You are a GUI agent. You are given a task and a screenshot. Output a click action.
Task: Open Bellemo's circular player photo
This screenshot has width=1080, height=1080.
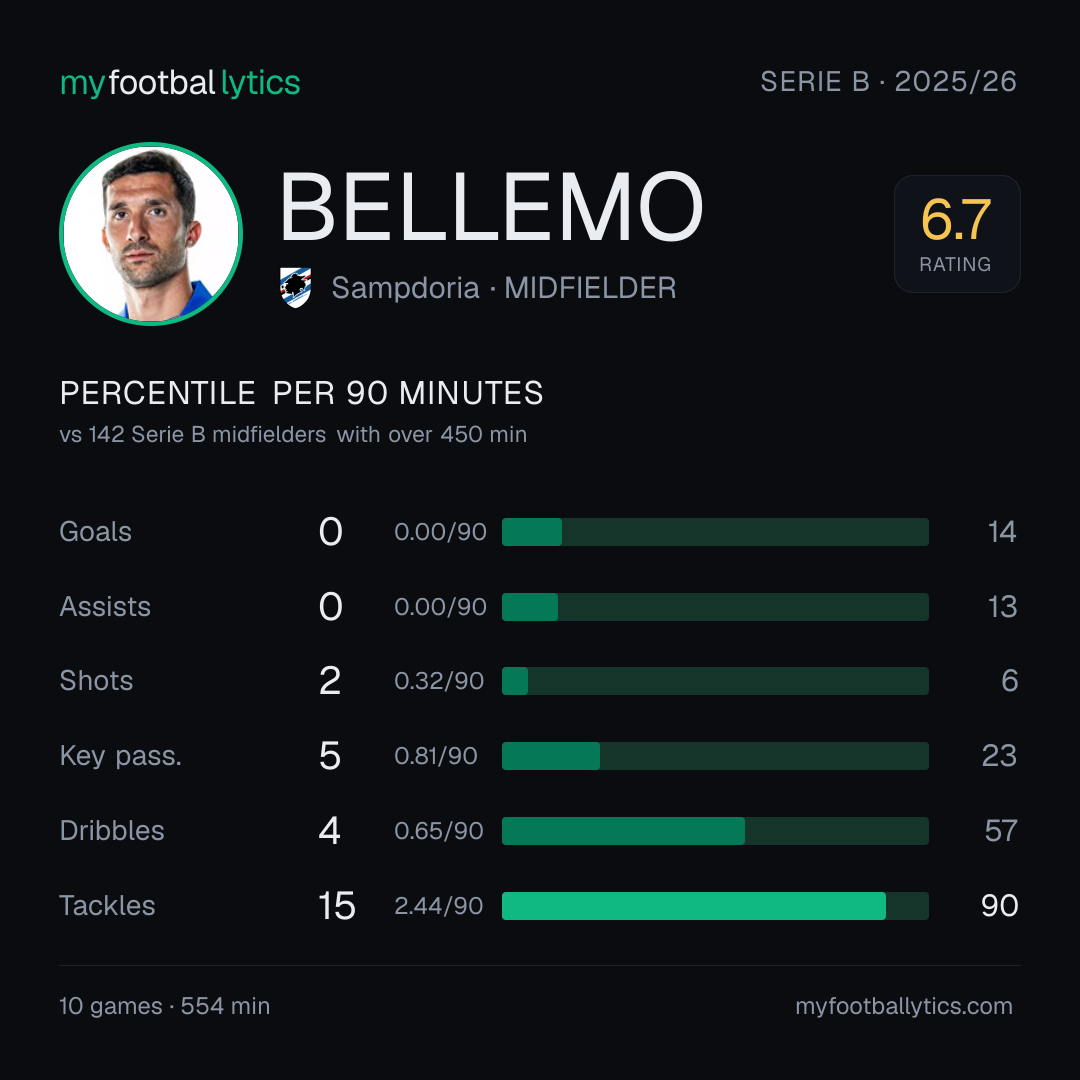pyautogui.click(x=151, y=233)
